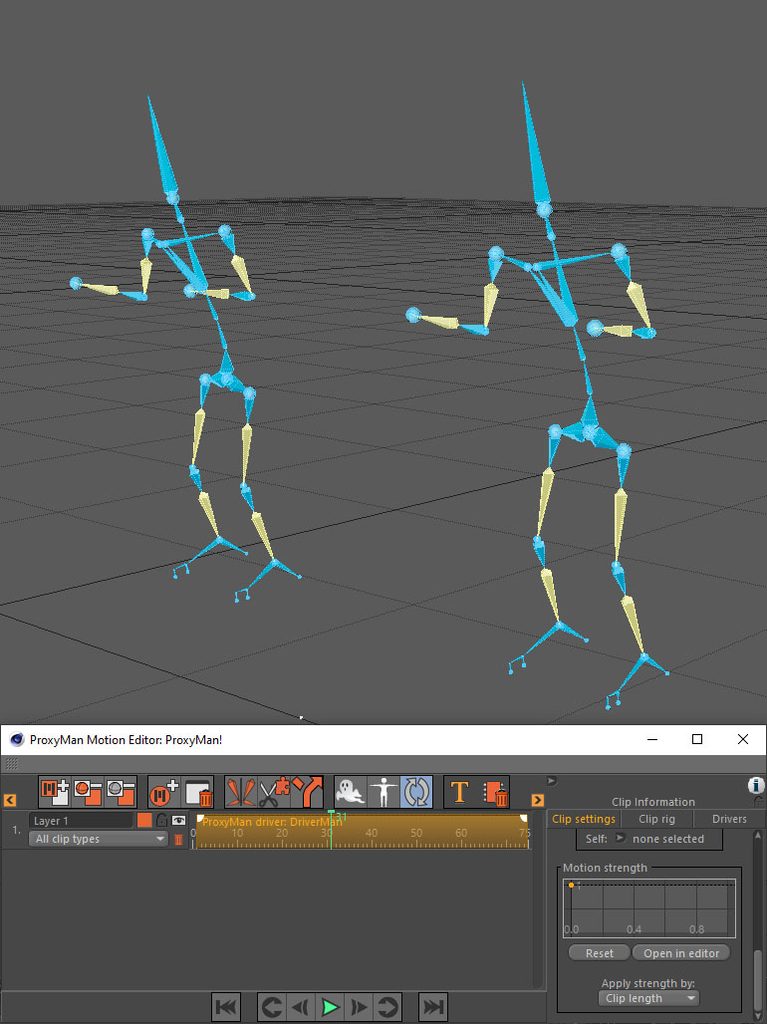This screenshot has height=1024, width=767.
Task: Click the orange Layer 1 color swatch
Action: pos(144,820)
